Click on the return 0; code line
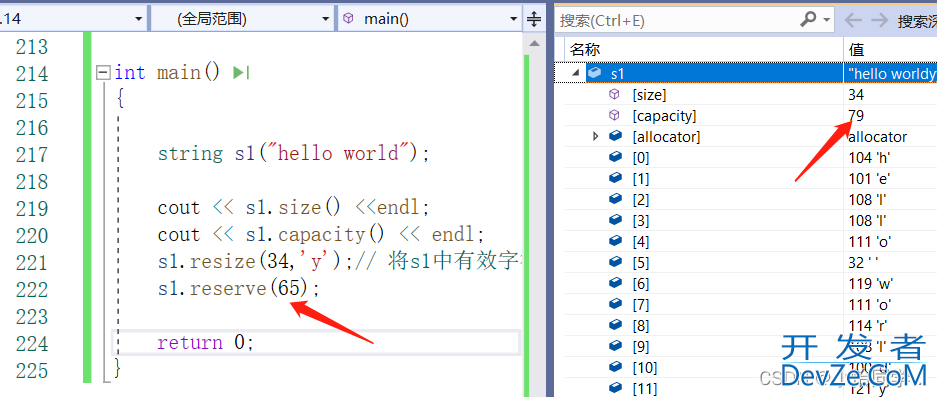This screenshot has height=397, width=937. [x=206, y=343]
